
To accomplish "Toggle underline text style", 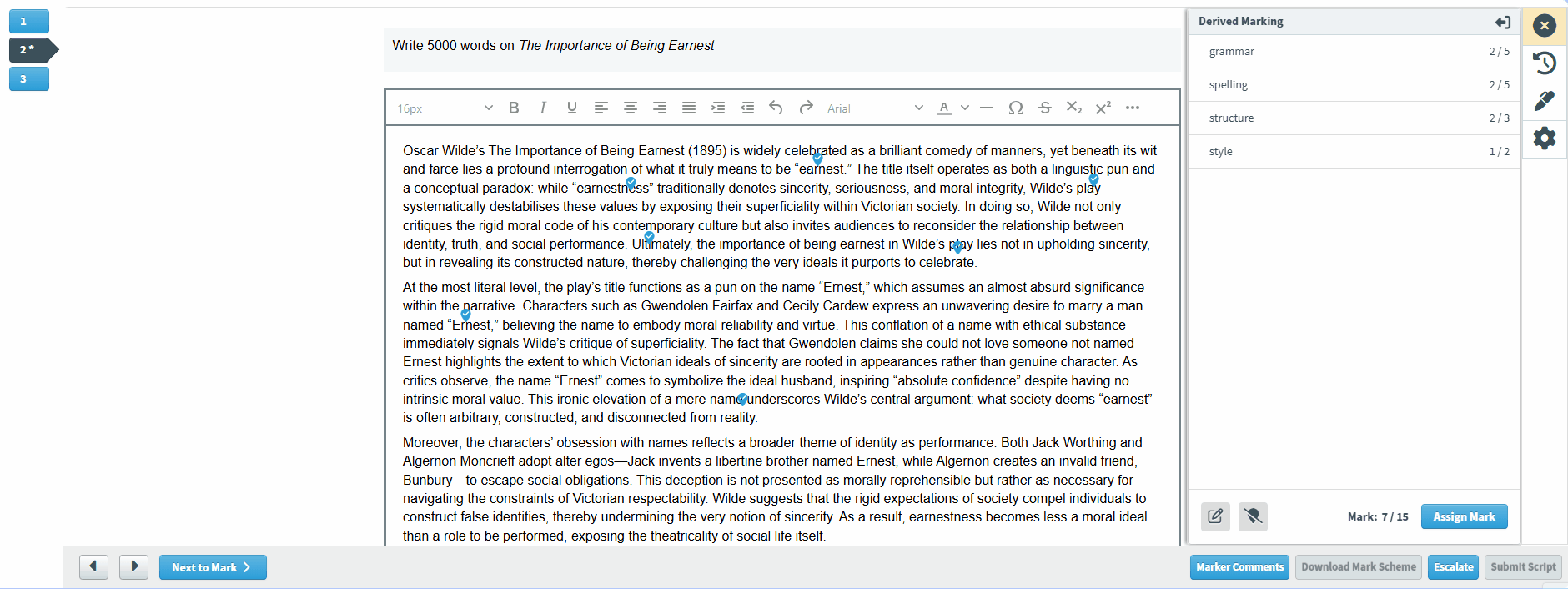I will tap(572, 108).
